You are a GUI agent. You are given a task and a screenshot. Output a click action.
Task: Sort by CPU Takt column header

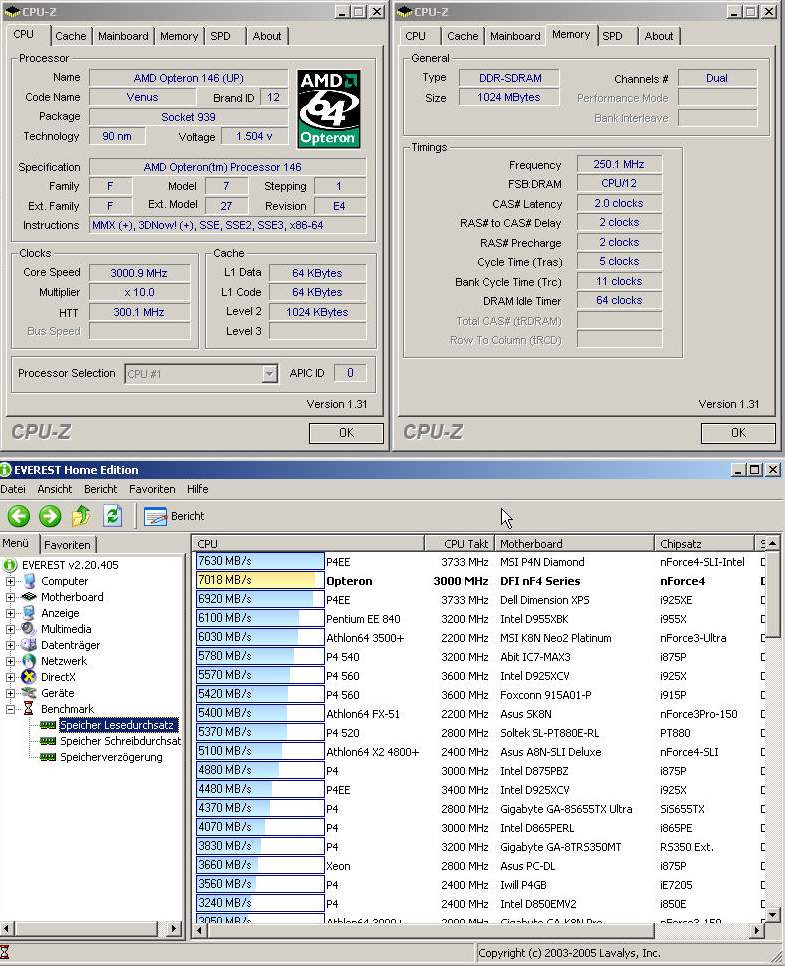coord(460,544)
